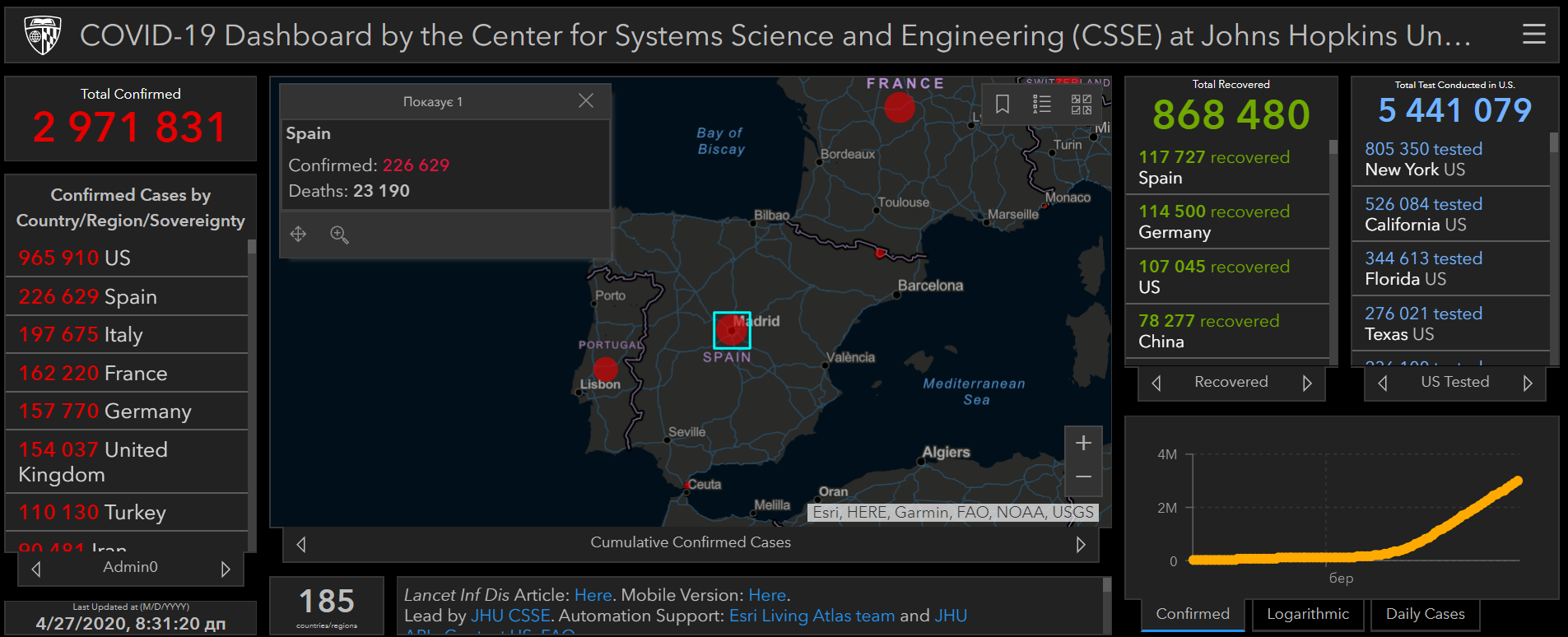The width and height of the screenshot is (1568, 637).
Task: Click left arrow next to US Tested
Action: coord(1383,383)
